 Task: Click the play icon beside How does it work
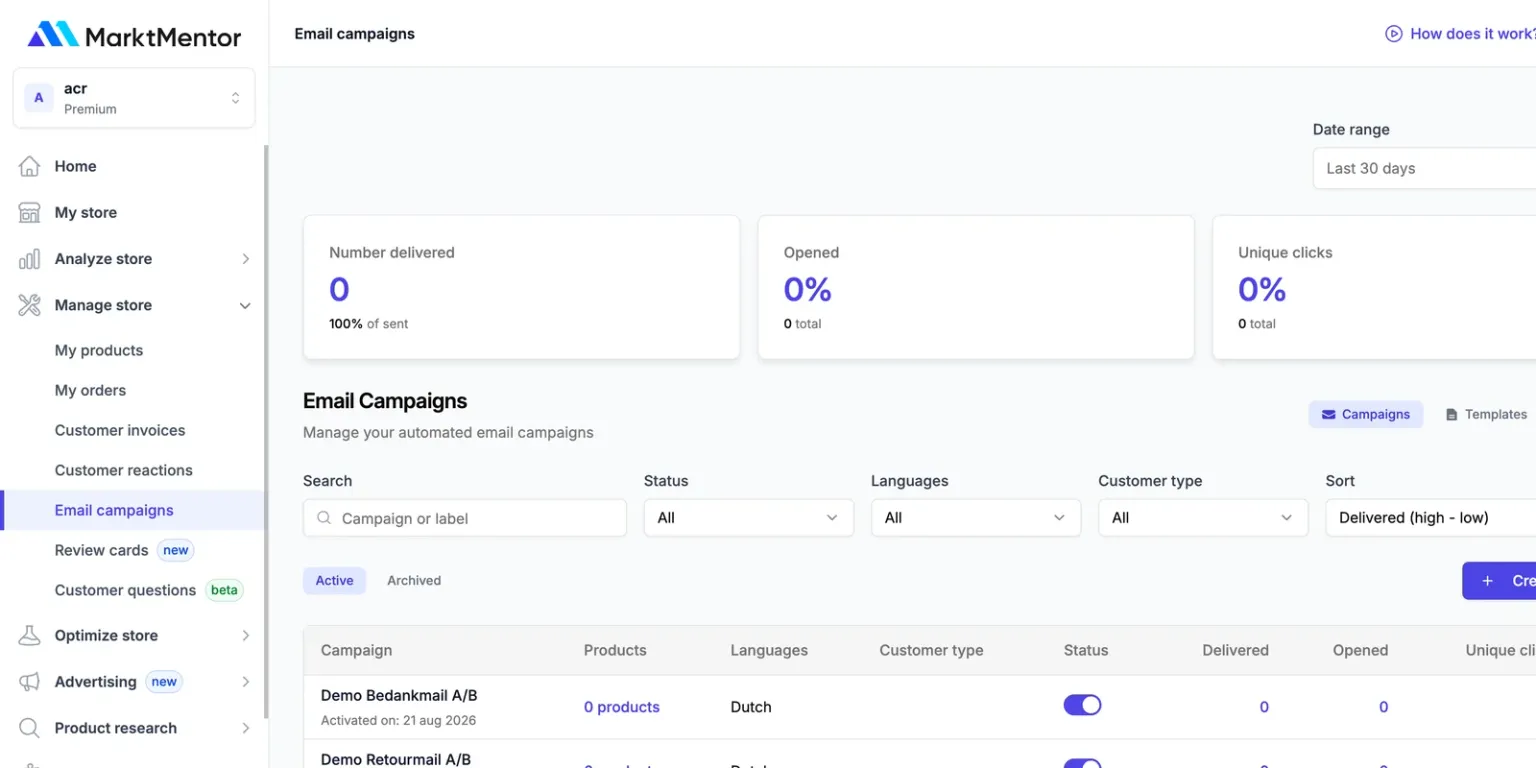pos(1393,34)
